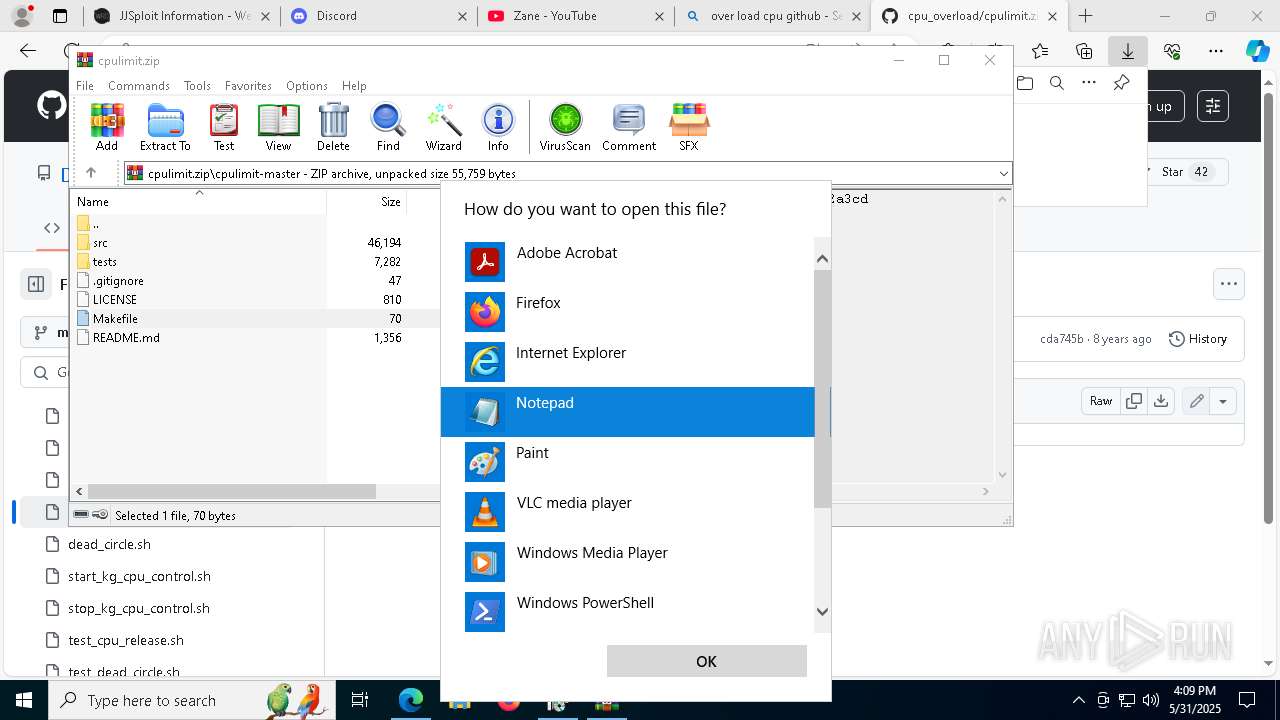Open the Tools menu
This screenshot has height=720, width=1280.
click(197, 86)
